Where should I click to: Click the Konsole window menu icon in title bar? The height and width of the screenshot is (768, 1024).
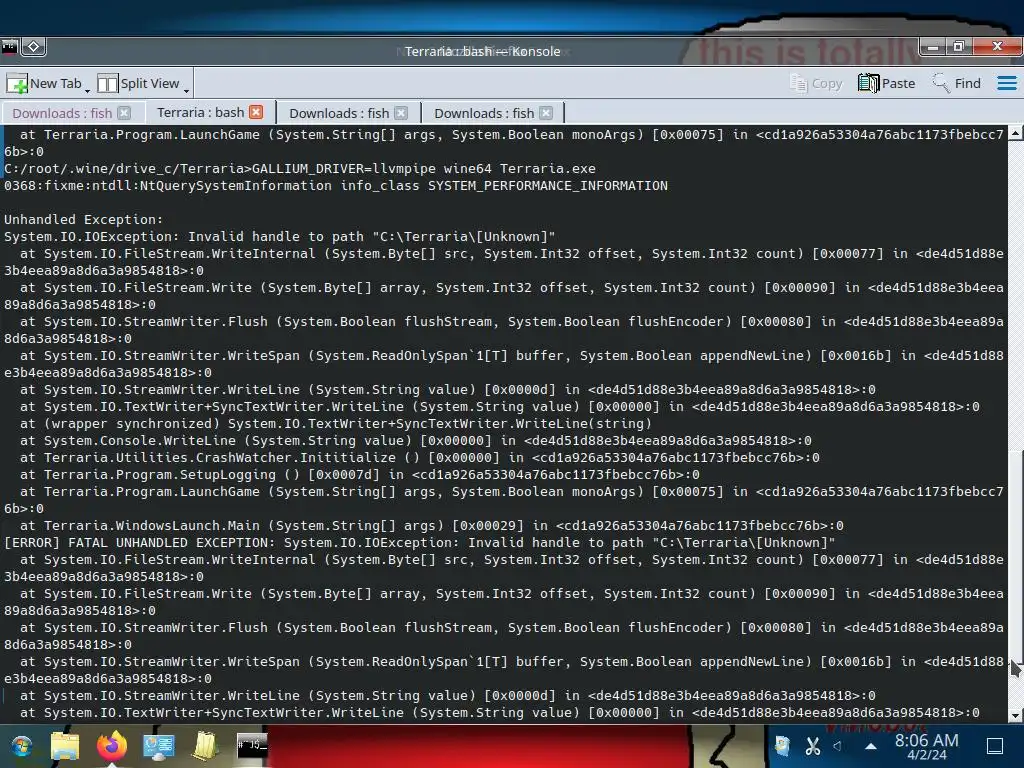point(9,47)
